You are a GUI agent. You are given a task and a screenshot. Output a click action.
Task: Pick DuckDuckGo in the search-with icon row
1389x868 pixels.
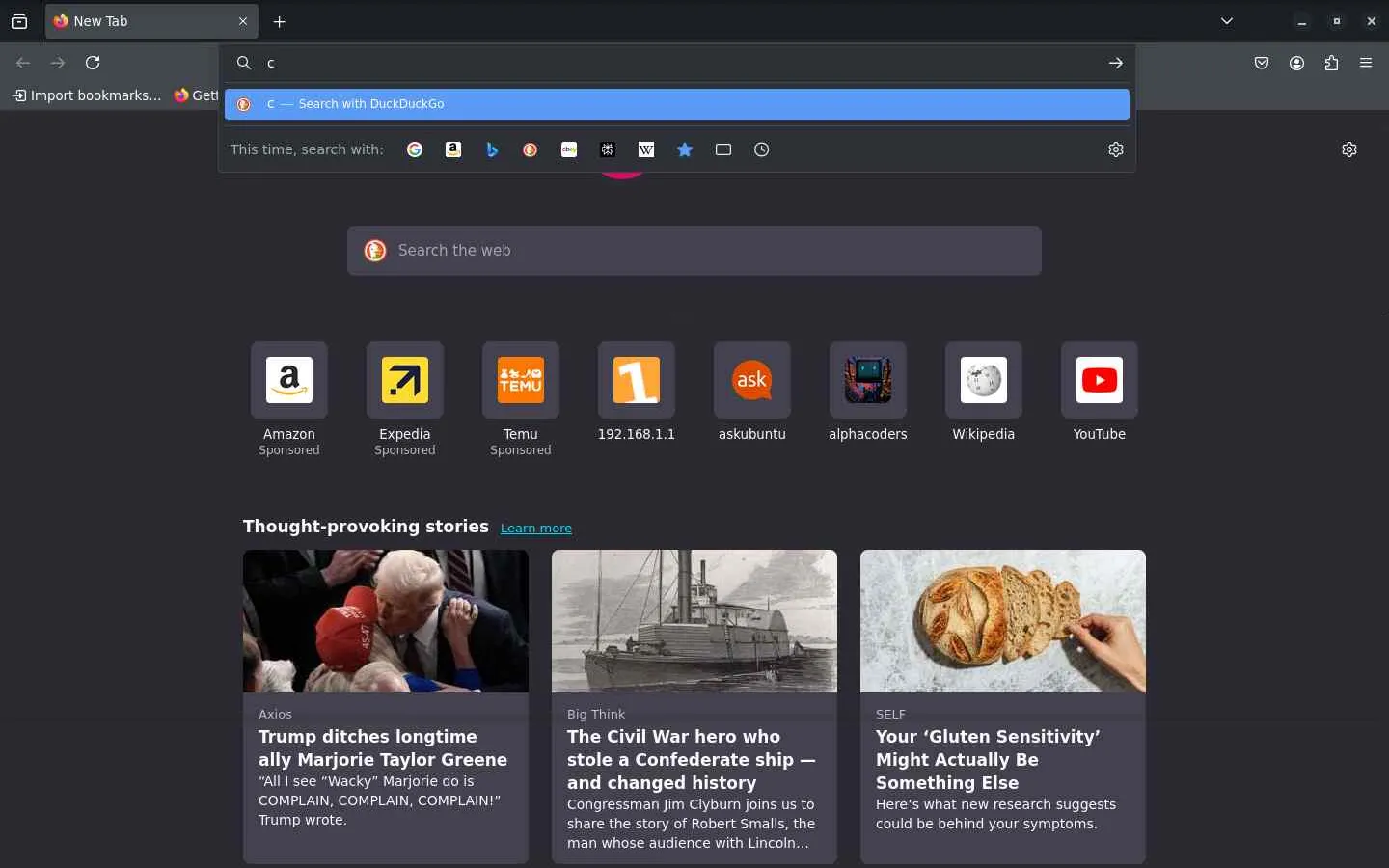pyautogui.click(x=531, y=149)
